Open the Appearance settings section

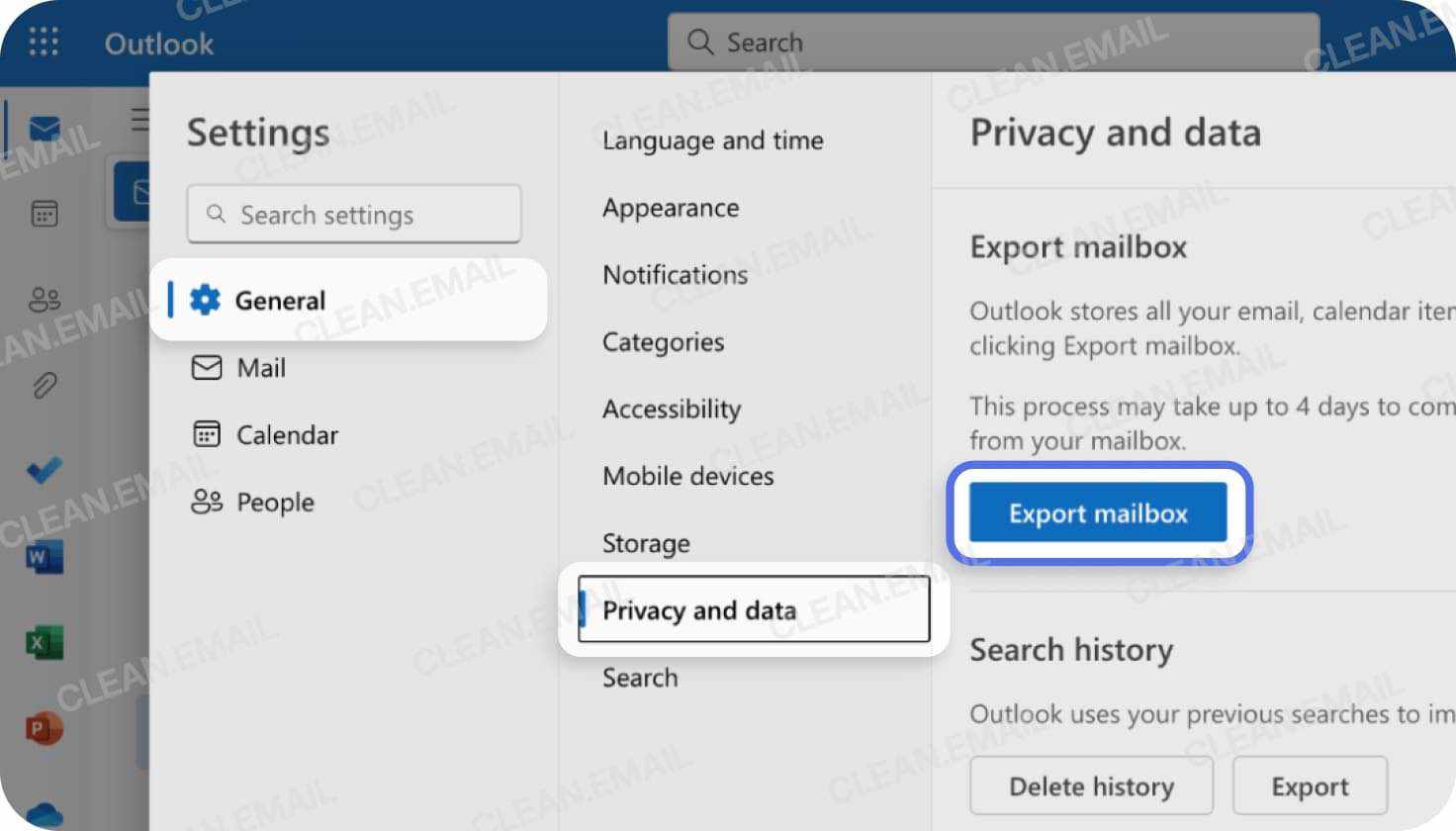670,208
